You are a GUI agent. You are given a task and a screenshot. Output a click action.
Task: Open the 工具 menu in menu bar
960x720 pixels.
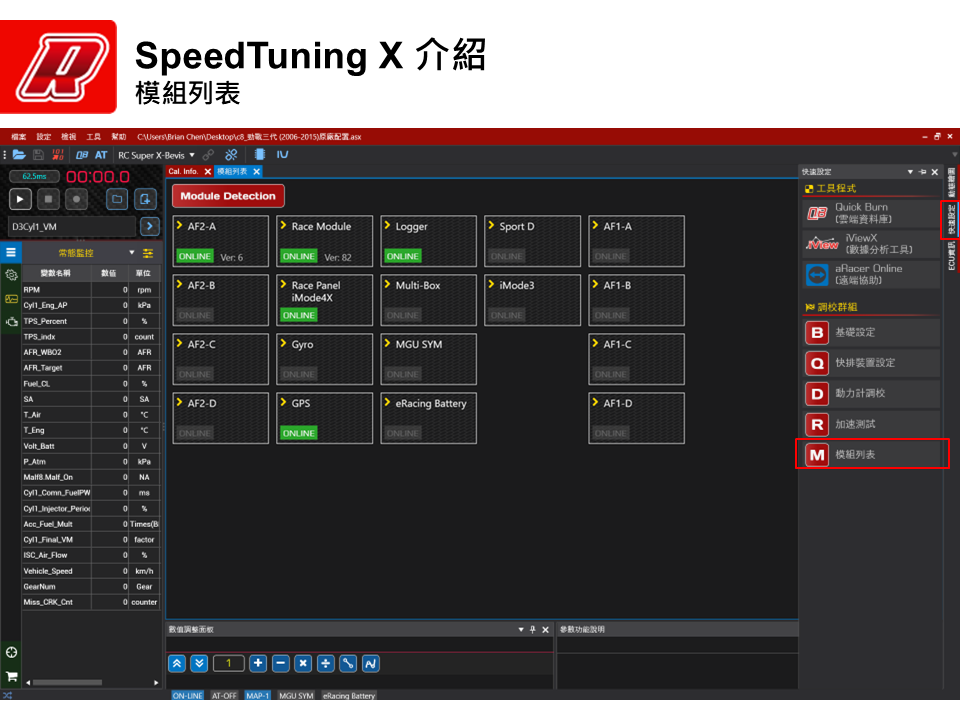click(93, 136)
